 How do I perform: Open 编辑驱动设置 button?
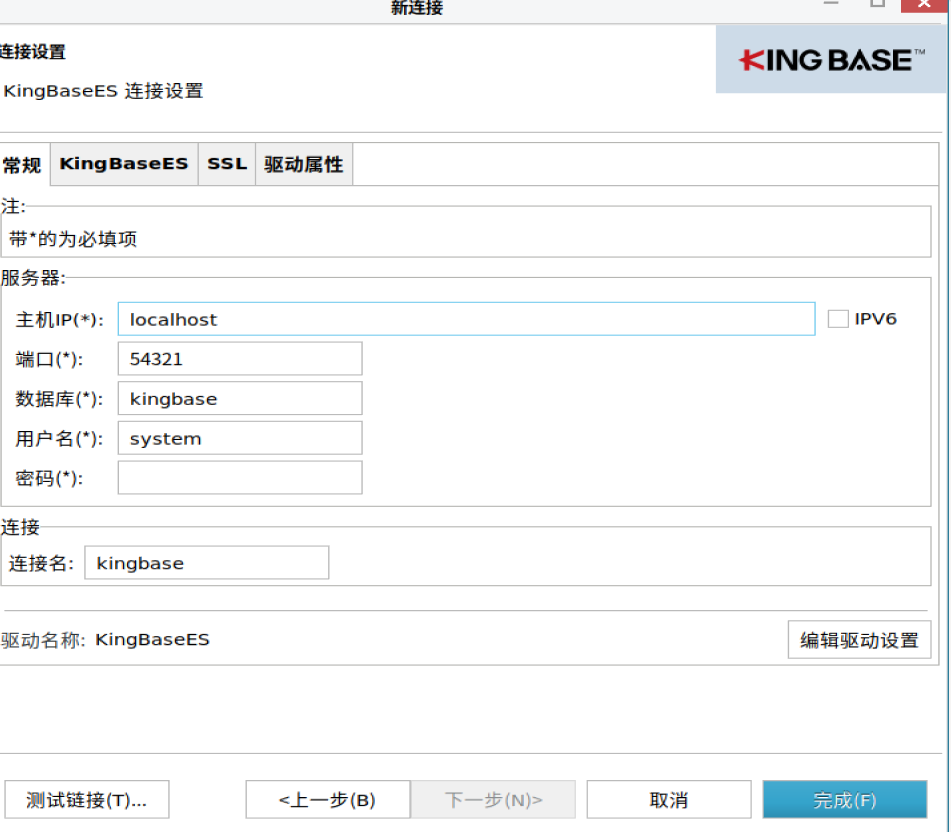[x=859, y=640]
